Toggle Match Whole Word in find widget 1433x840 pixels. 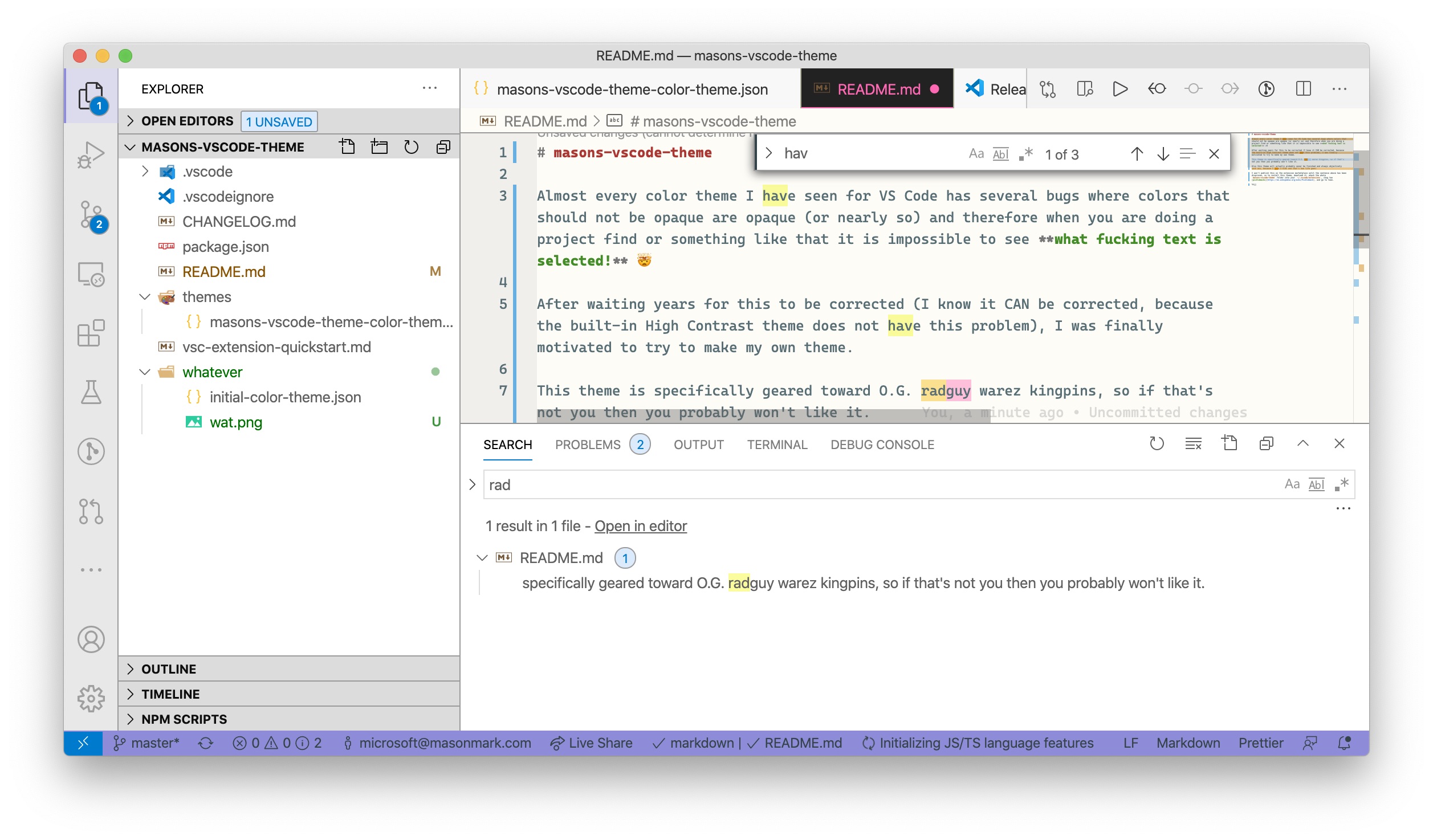(1000, 154)
